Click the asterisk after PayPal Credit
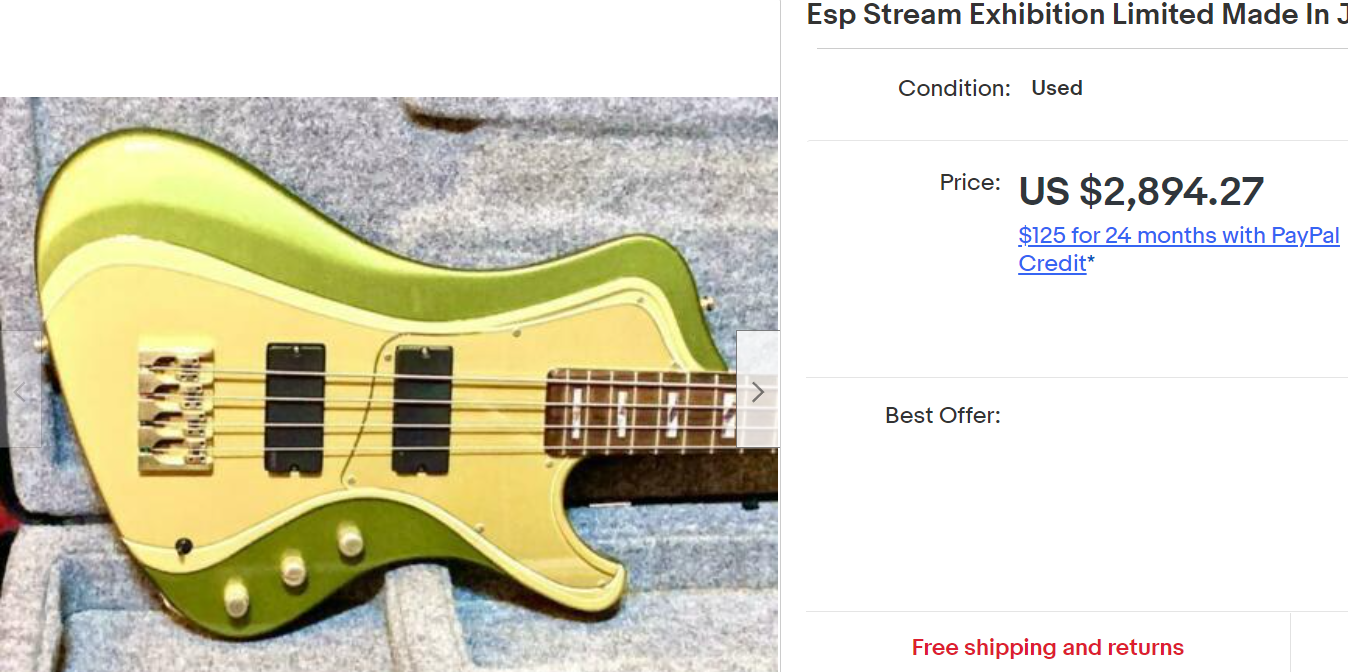Screen dimensions: 1348x672 (1091, 262)
